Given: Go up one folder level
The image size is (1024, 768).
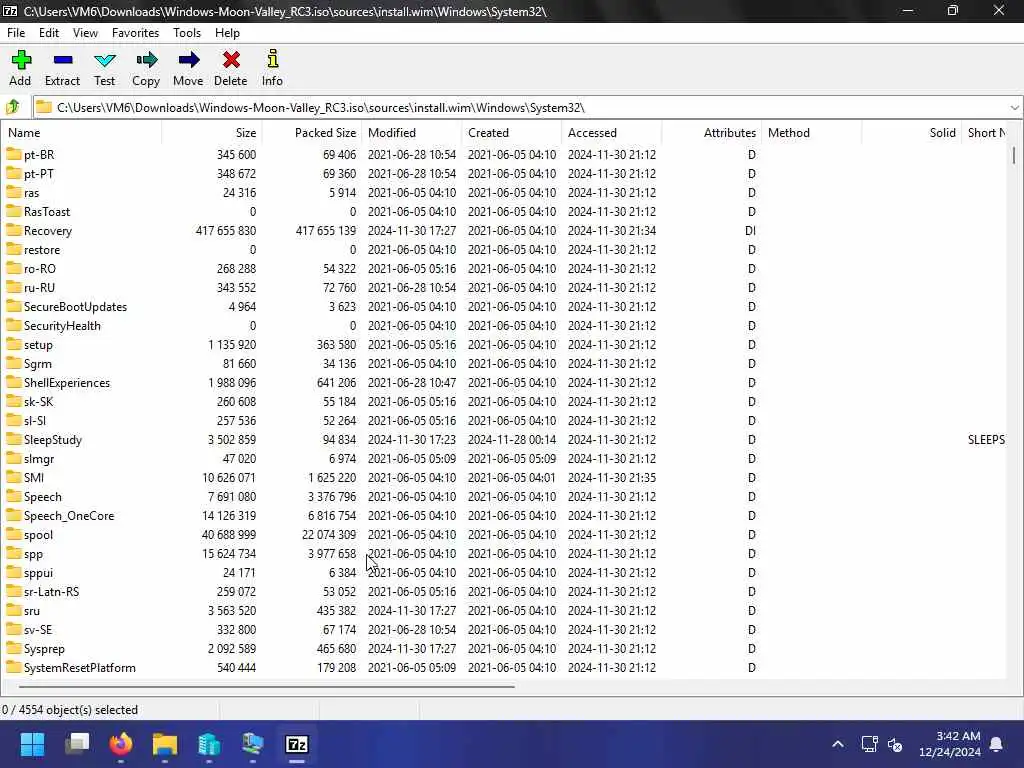Looking at the screenshot, I should coord(13,107).
